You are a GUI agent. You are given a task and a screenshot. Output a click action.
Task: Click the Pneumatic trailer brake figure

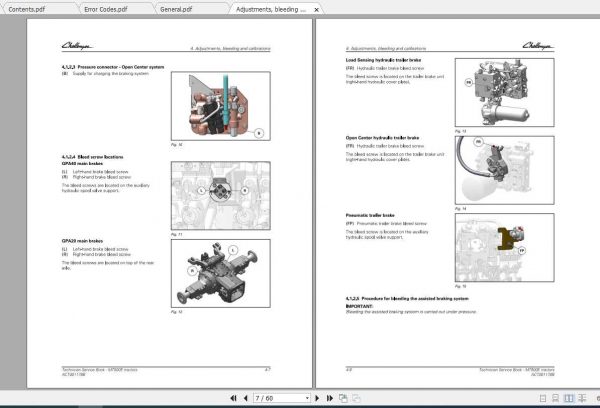(x=504, y=248)
